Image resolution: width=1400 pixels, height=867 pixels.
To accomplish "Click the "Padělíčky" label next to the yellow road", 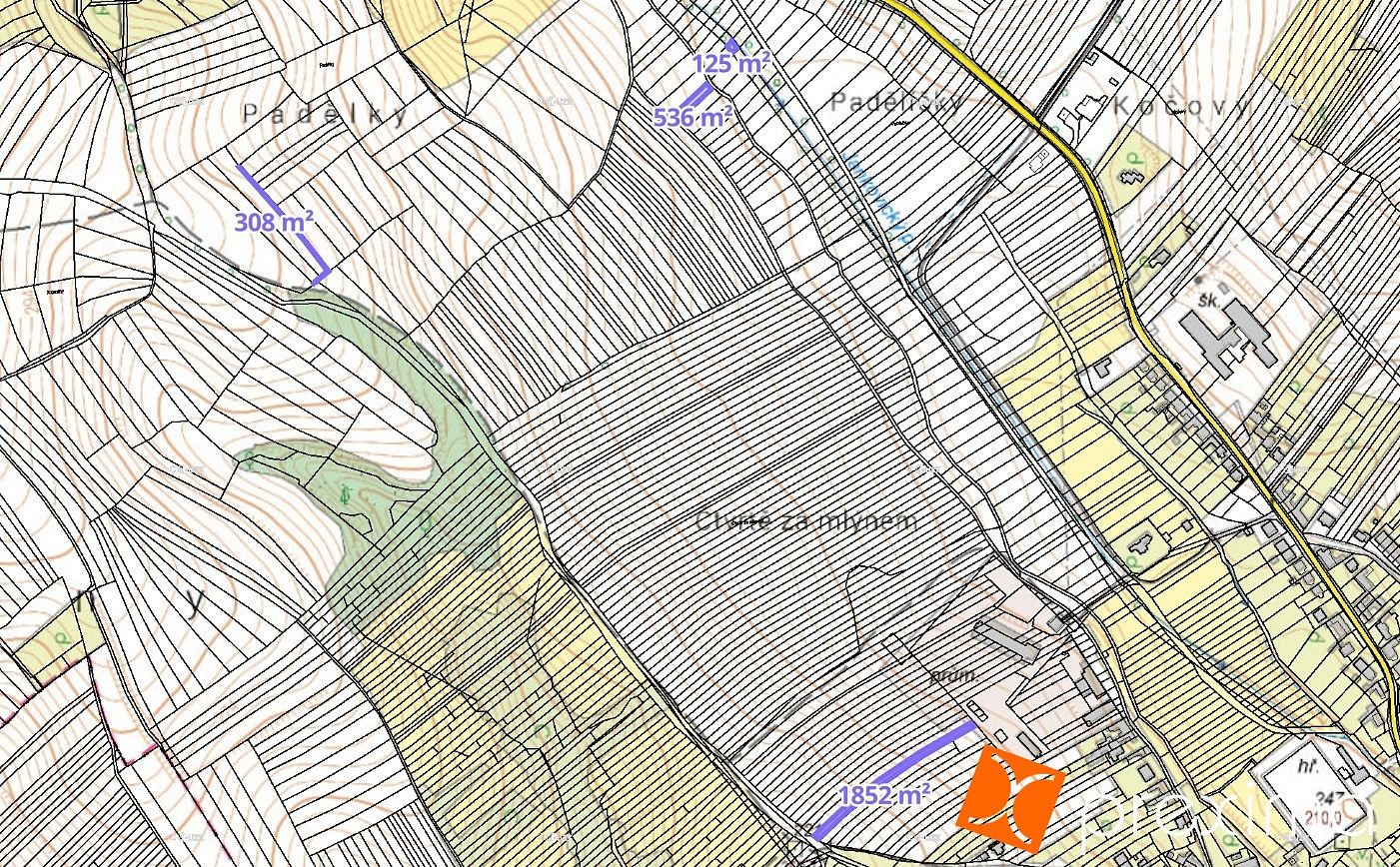I will pos(898,102).
